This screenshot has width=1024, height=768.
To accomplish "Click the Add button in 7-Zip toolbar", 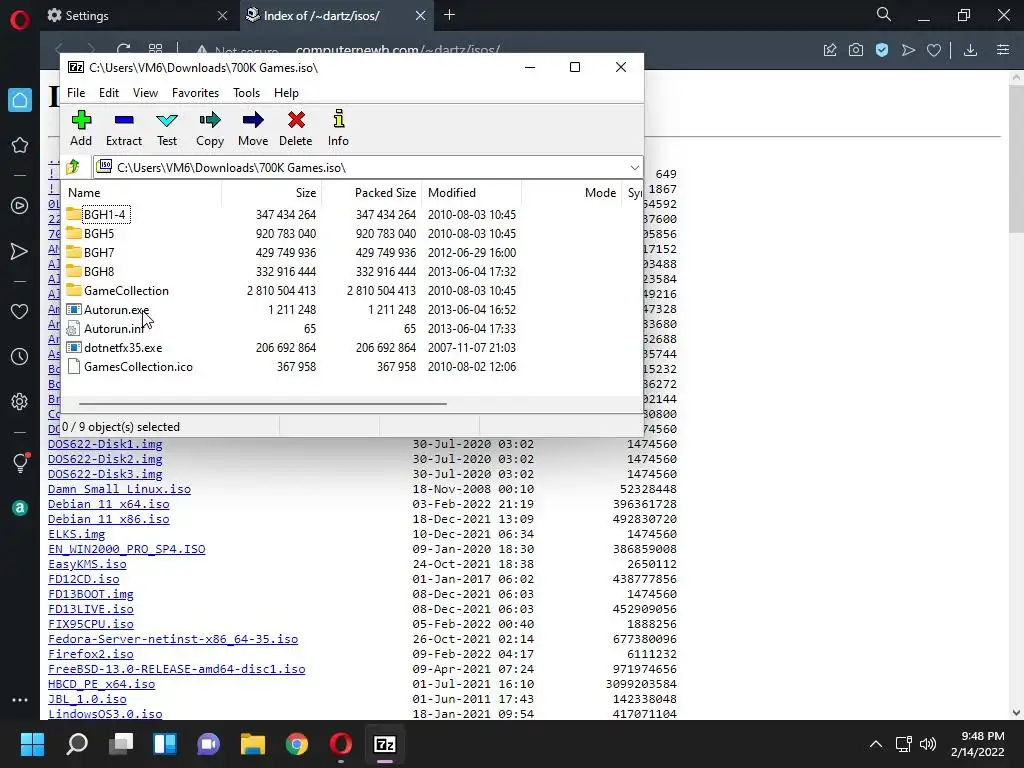I will (81, 129).
